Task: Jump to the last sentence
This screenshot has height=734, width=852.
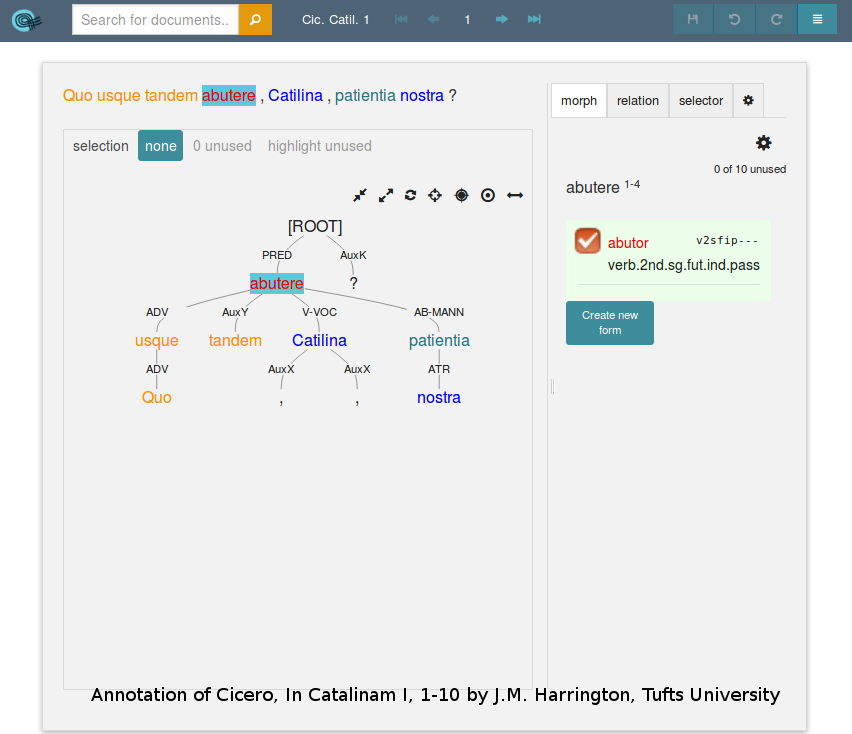Action: (x=534, y=19)
